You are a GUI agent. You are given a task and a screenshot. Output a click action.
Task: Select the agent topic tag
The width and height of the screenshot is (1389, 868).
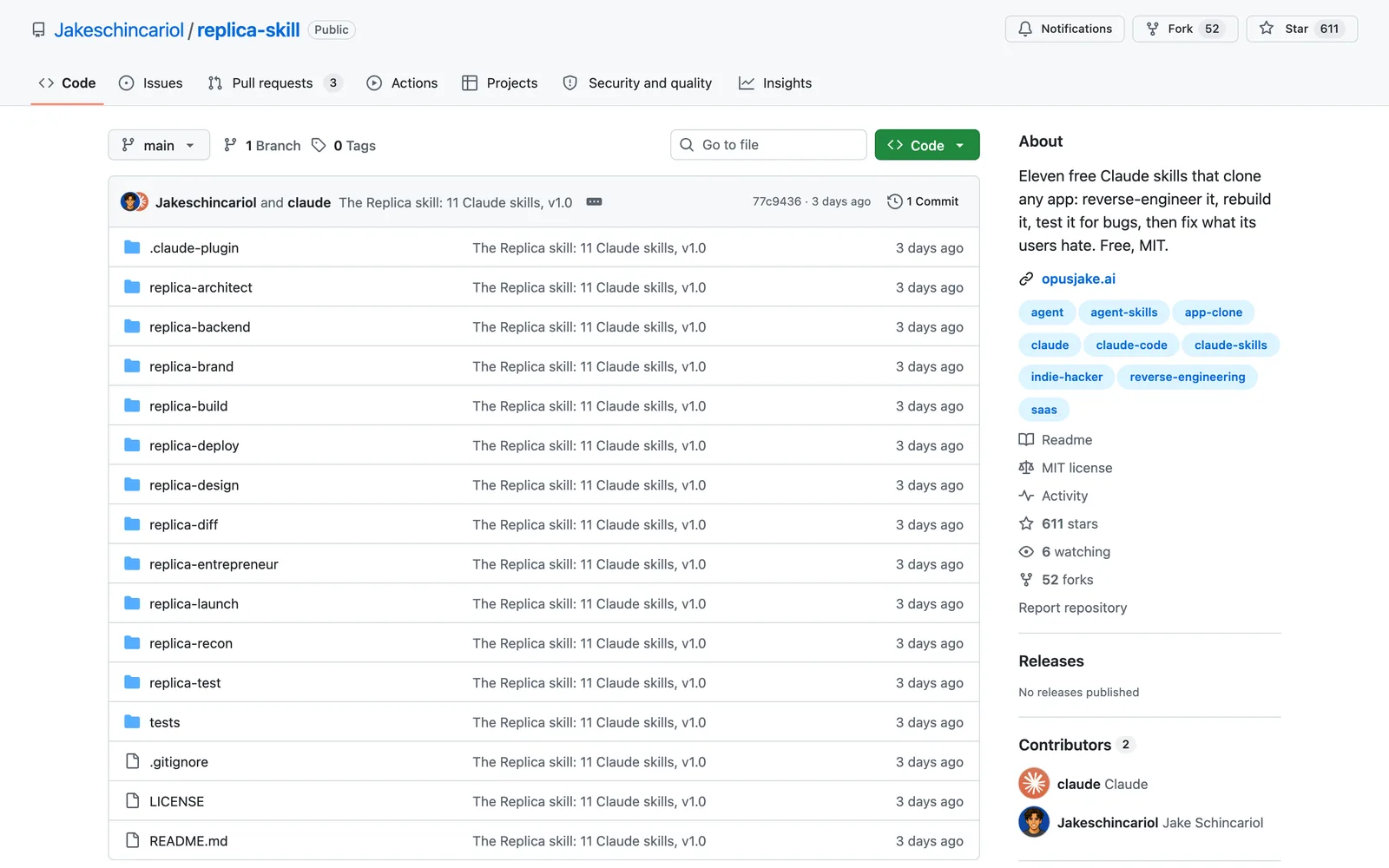[x=1047, y=312]
